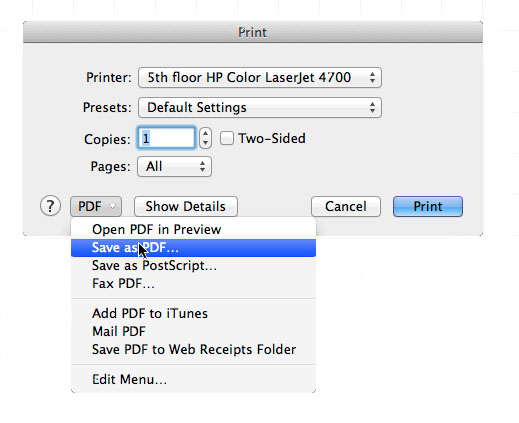Open the Pages dropdown set to All
519x423 pixels.
[x=174, y=166]
